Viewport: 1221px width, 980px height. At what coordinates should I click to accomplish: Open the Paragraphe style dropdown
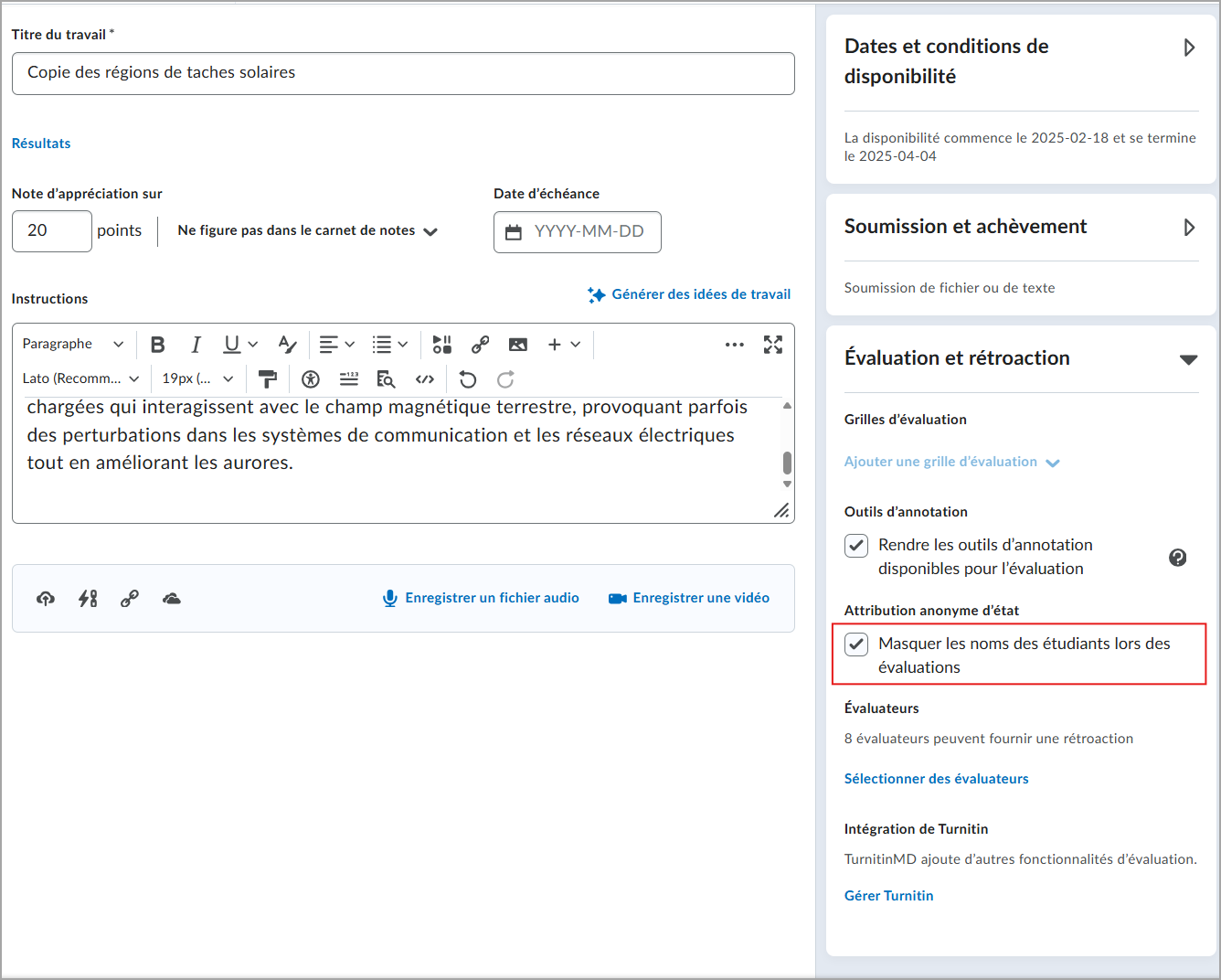tap(73, 344)
